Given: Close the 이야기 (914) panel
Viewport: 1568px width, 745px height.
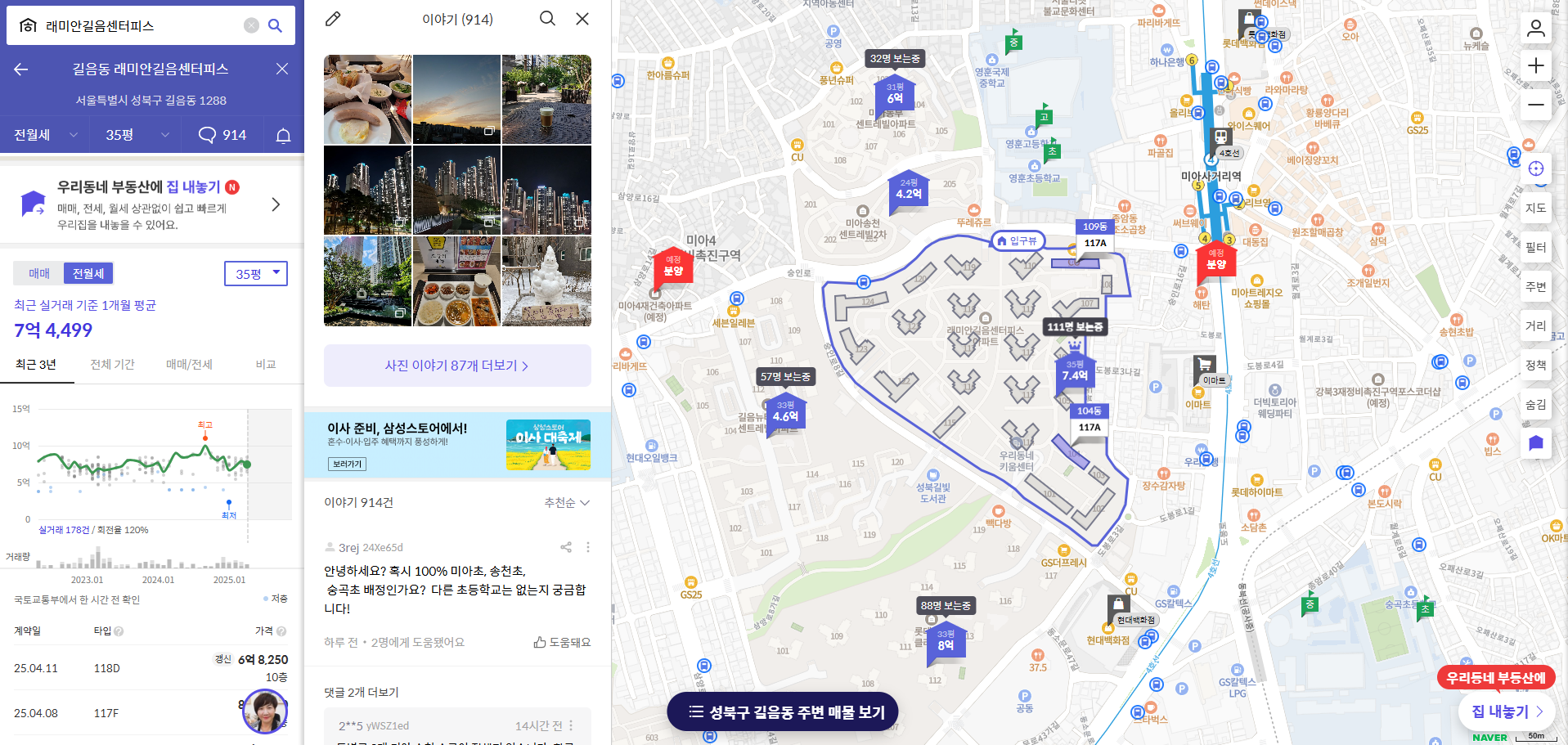Looking at the screenshot, I should [582, 19].
